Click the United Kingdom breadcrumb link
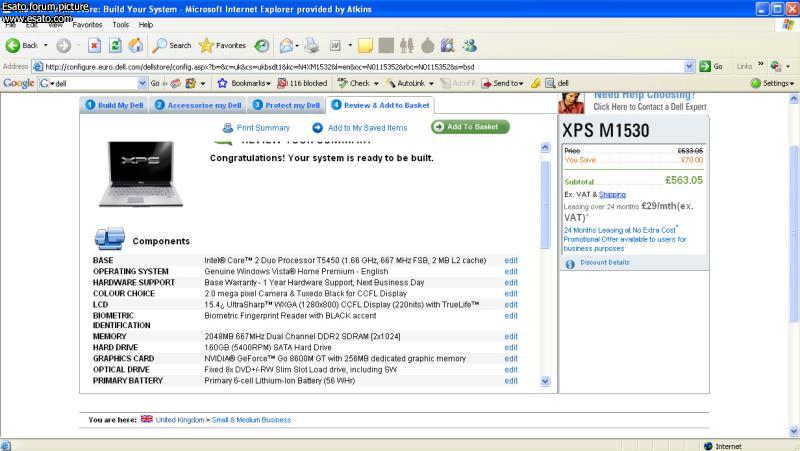 click(180, 420)
